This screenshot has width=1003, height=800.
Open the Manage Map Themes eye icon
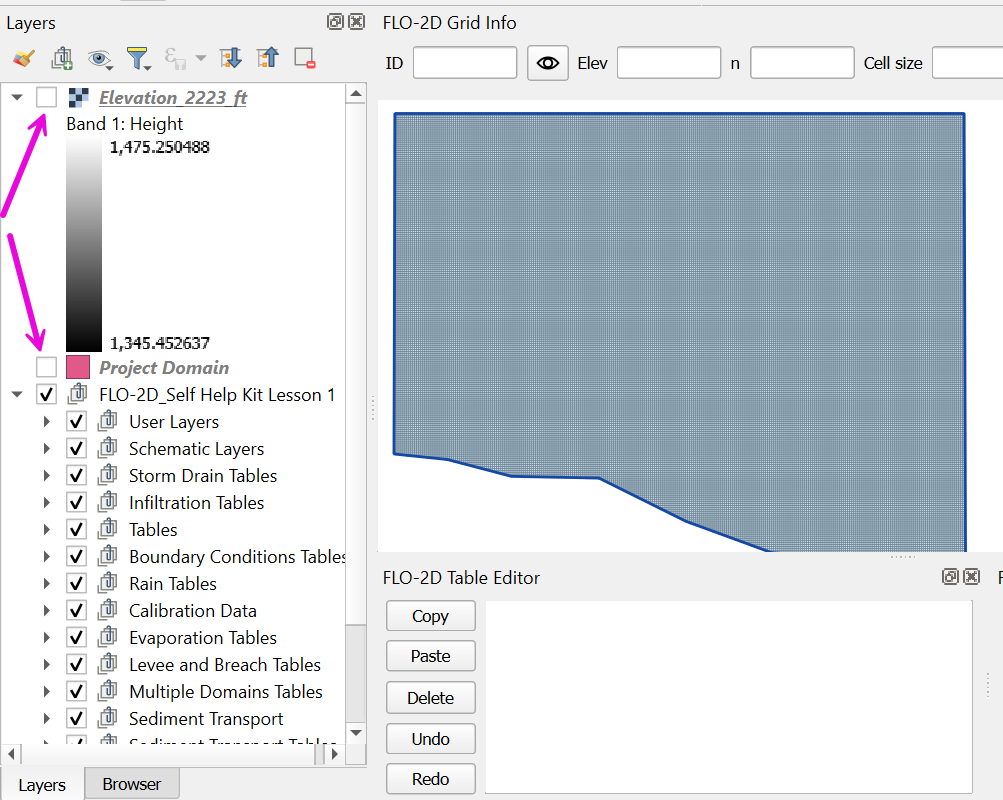click(x=99, y=59)
